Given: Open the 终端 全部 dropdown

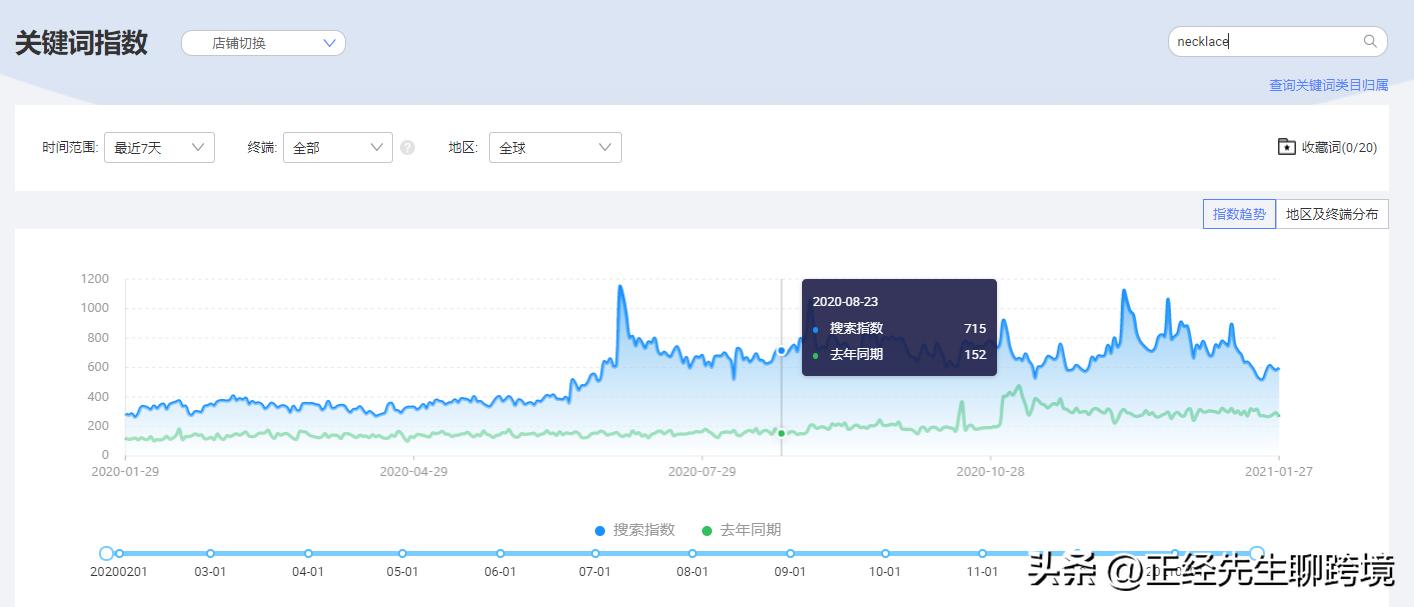Looking at the screenshot, I should click(x=337, y=148).
